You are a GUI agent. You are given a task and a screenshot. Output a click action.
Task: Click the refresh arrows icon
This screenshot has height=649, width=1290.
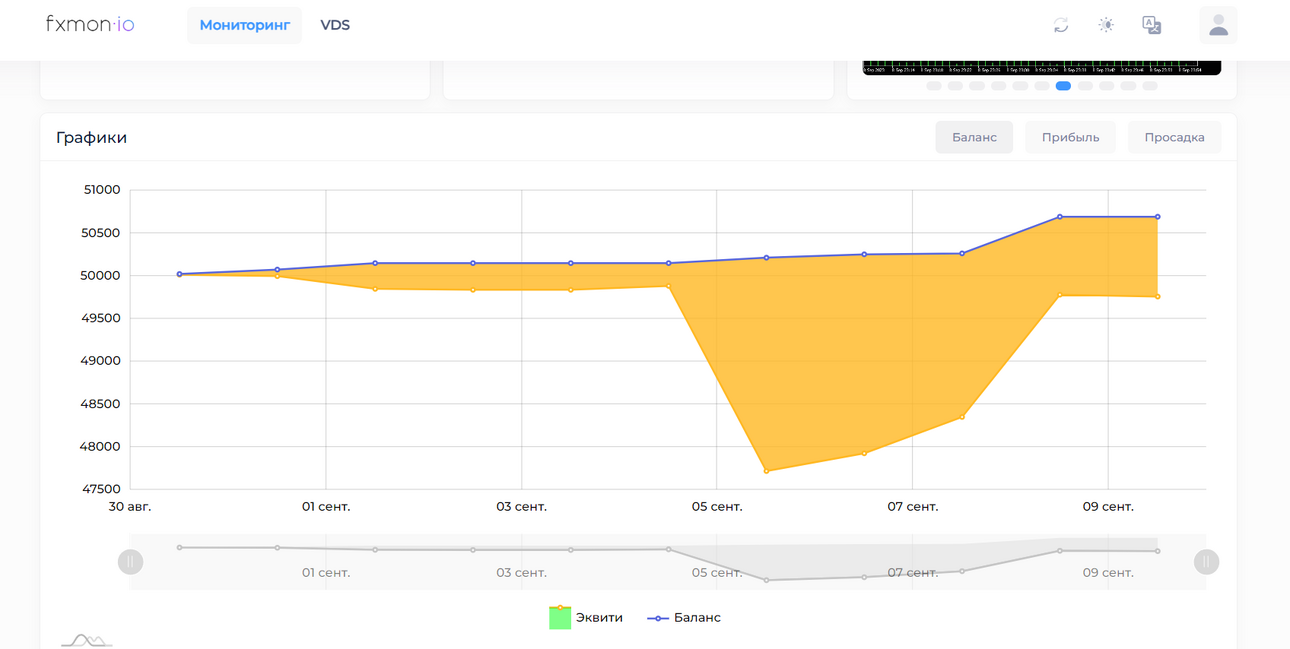[x=1061, y=25]
